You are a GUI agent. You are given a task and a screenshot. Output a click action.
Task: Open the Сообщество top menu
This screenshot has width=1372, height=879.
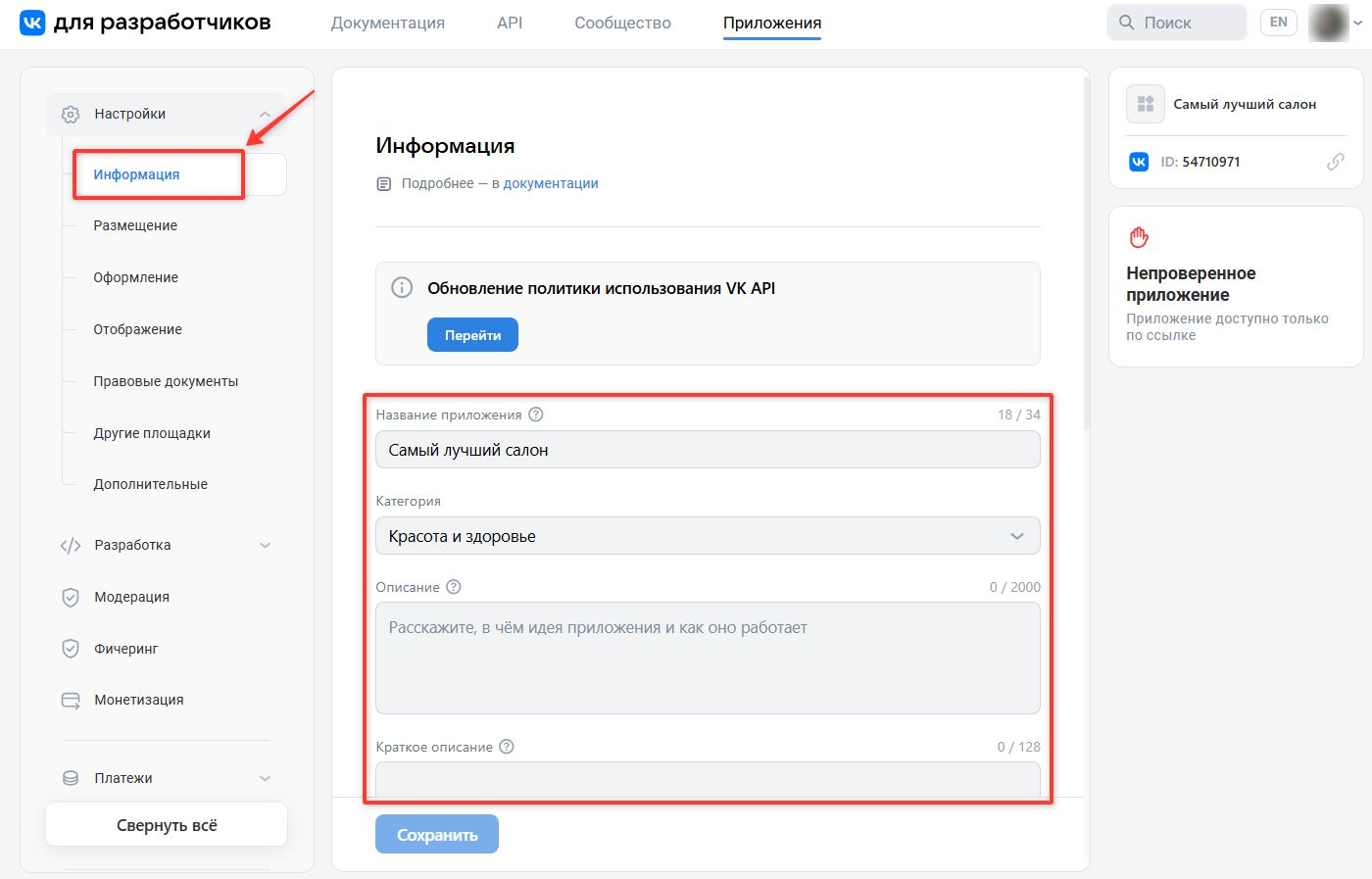[623, 23]
